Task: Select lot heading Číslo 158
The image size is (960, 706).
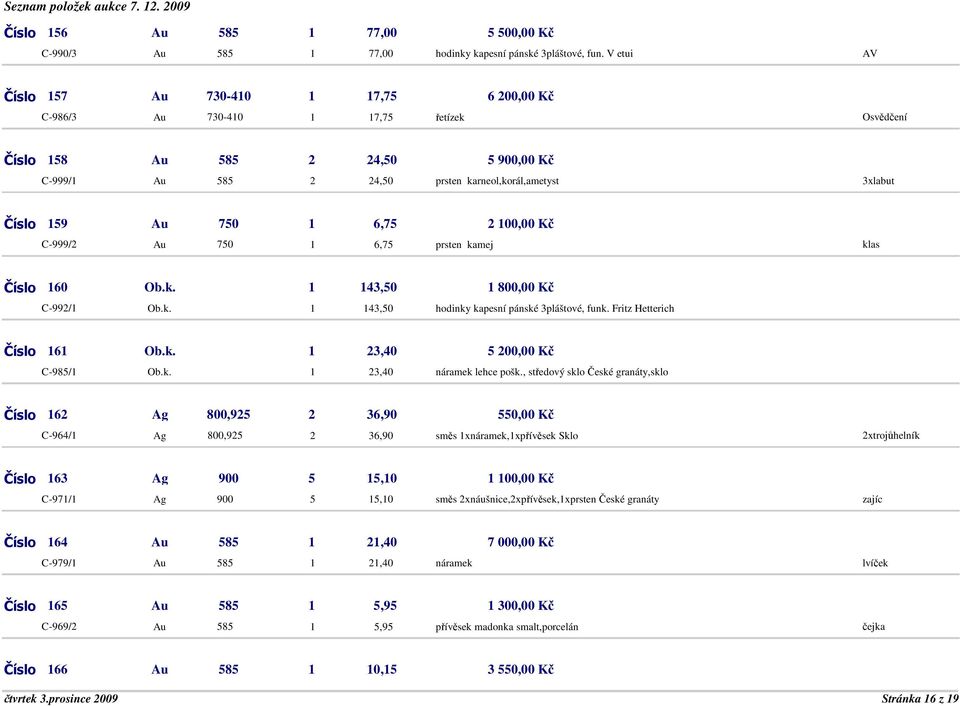Action: pyautogui.click(x=36, y=160)
